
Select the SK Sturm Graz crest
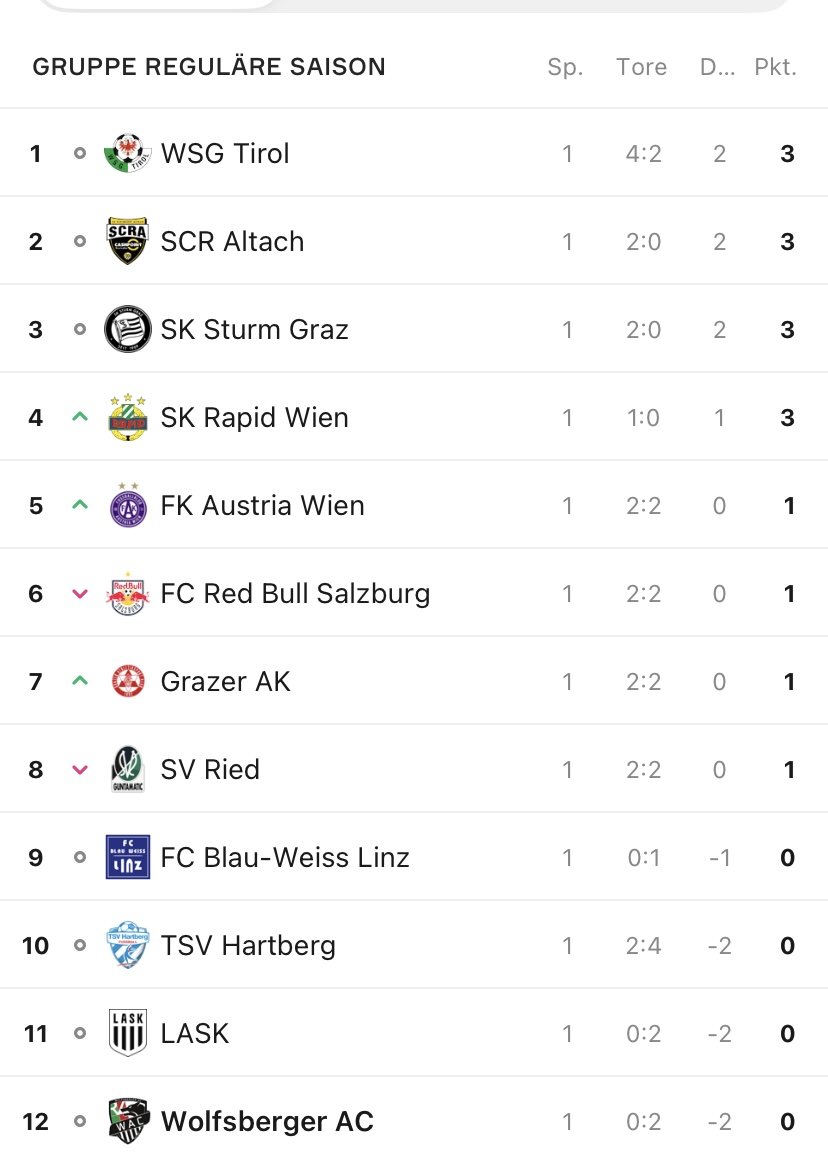pyautogui.click(x=128, y=329)
